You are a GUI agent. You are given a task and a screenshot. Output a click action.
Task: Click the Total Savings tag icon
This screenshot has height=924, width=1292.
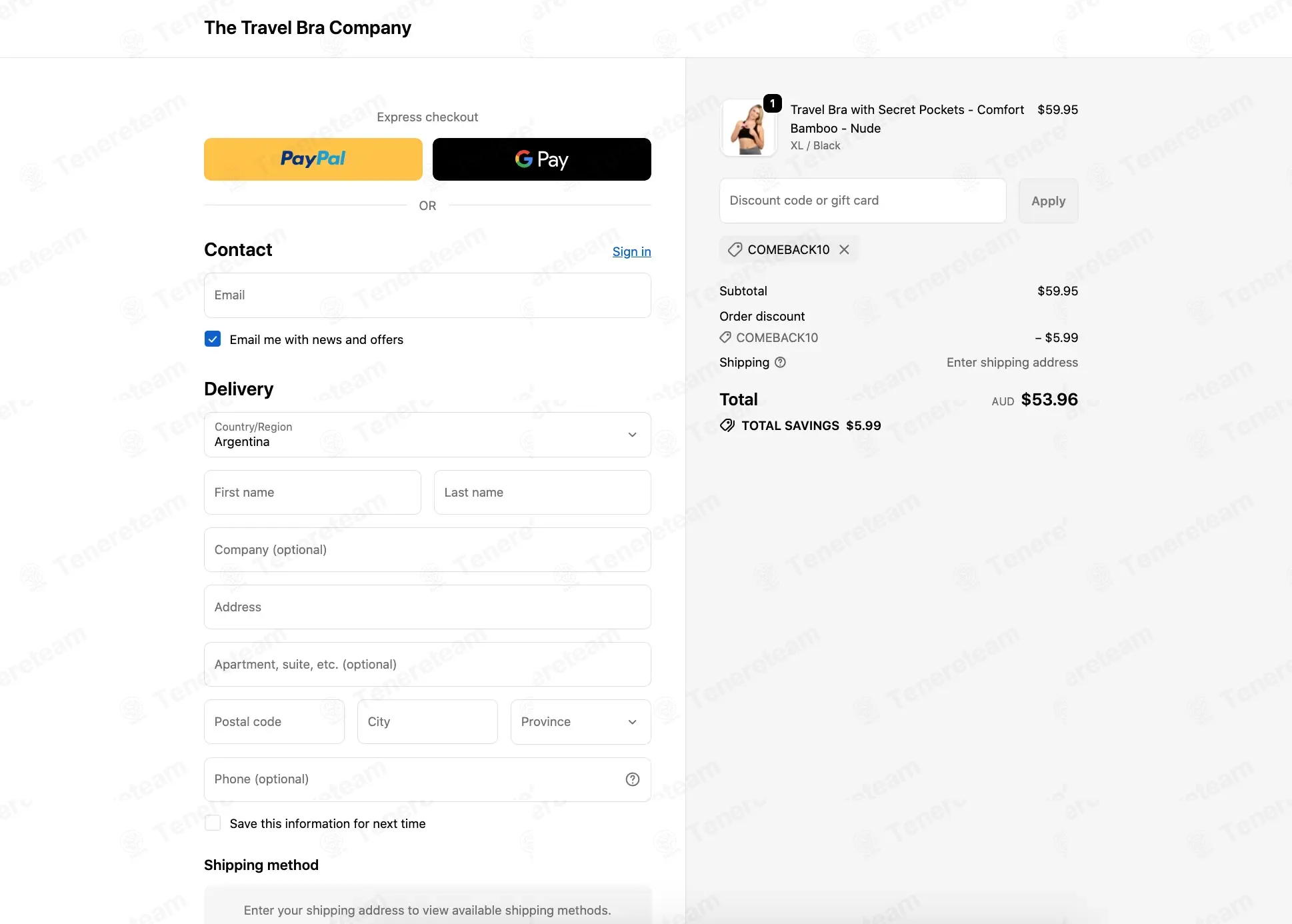pyautogui.click(x=727, y=425)
